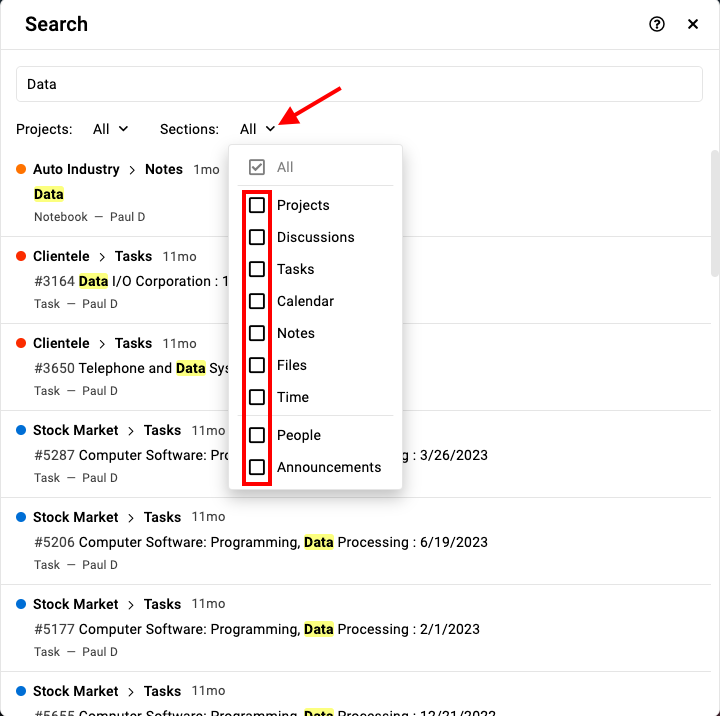
Task: Open the search help icon
Action: tap(657, 24)
